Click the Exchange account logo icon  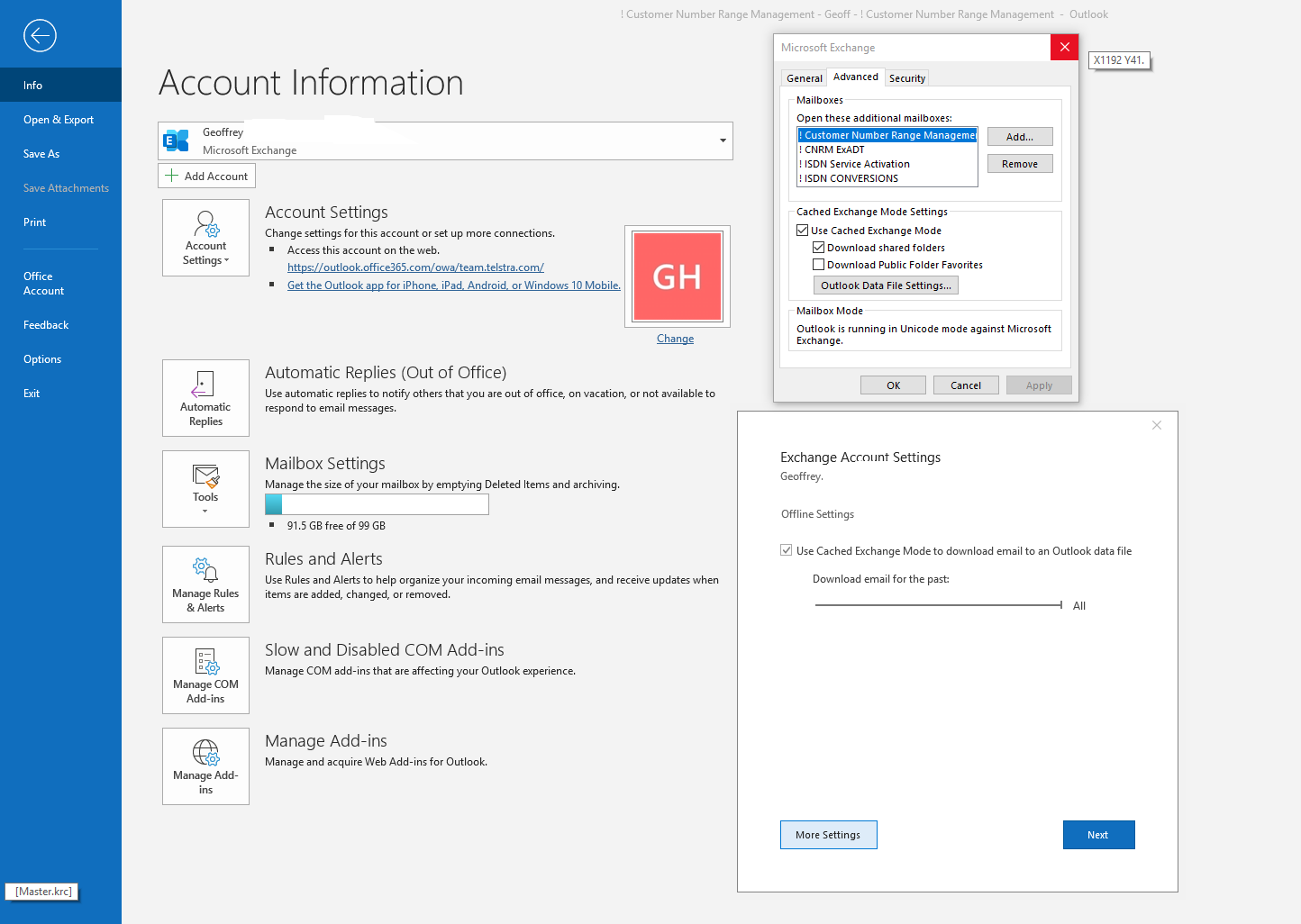(x=177, y=140)
